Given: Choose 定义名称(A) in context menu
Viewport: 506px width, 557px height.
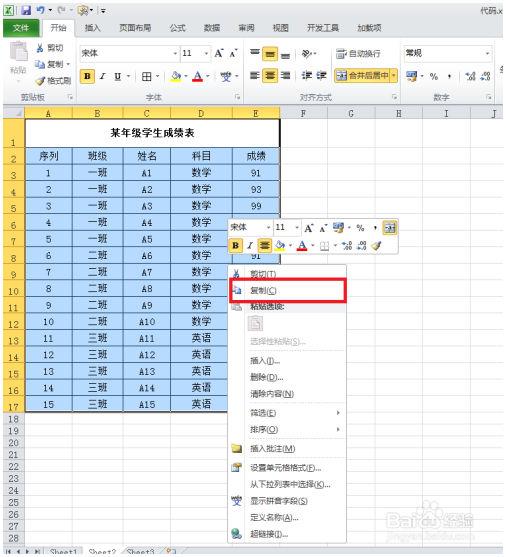Looking at the screenshot, I should point(288,518).
